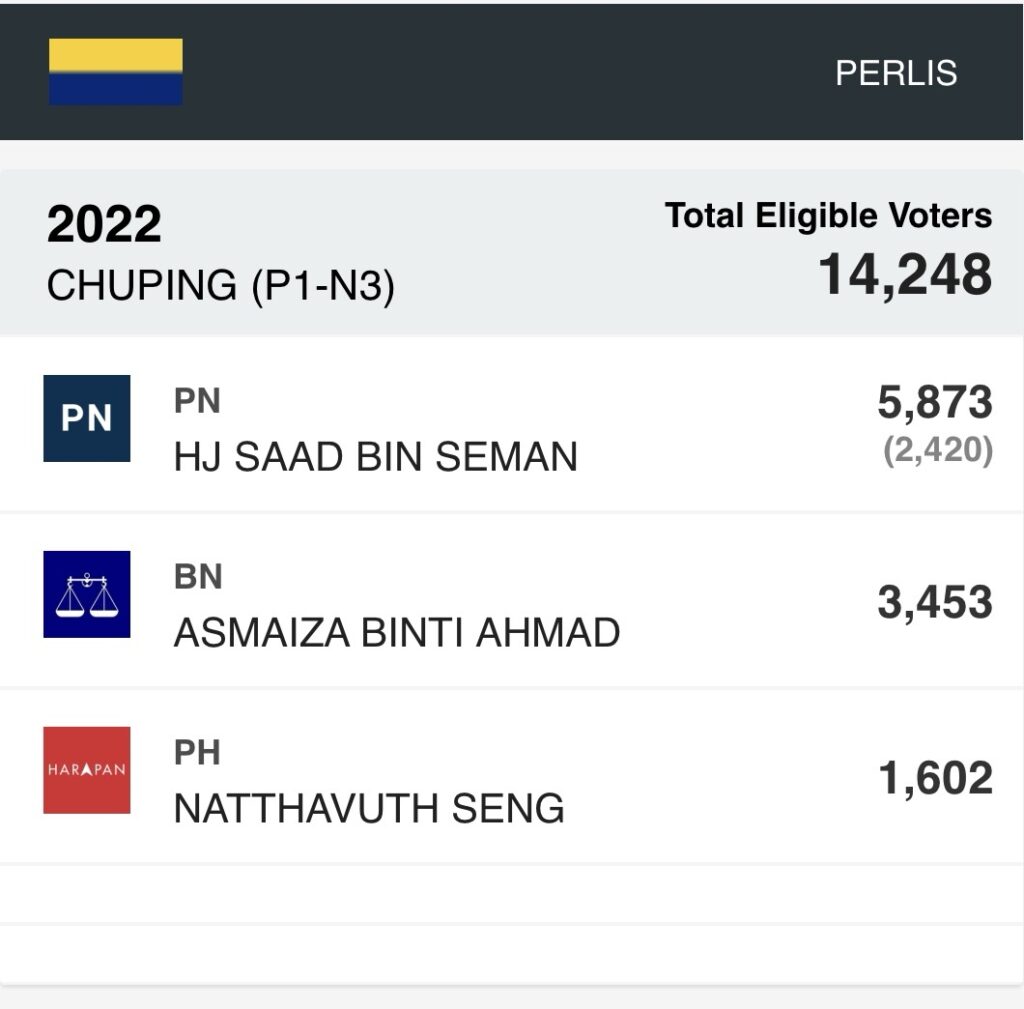The height and width of the screenshot is (1009, 1024).
Task: Open candidate HJ SAAD BIN SEMAN
Action: coord(376,457)
